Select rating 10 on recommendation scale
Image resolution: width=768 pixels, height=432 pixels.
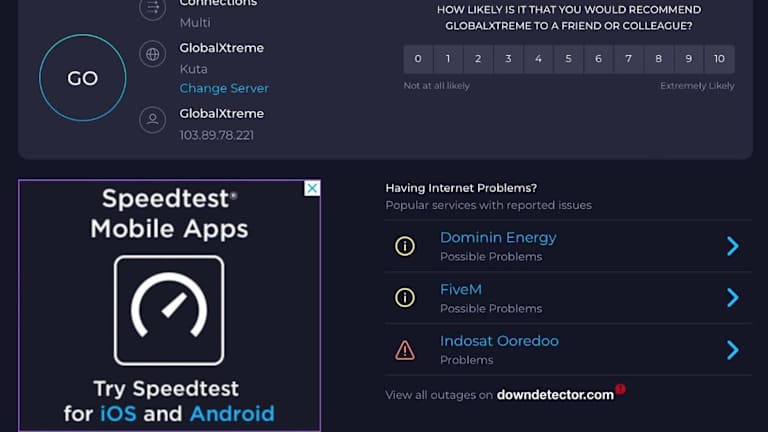[x=719, y=59]
